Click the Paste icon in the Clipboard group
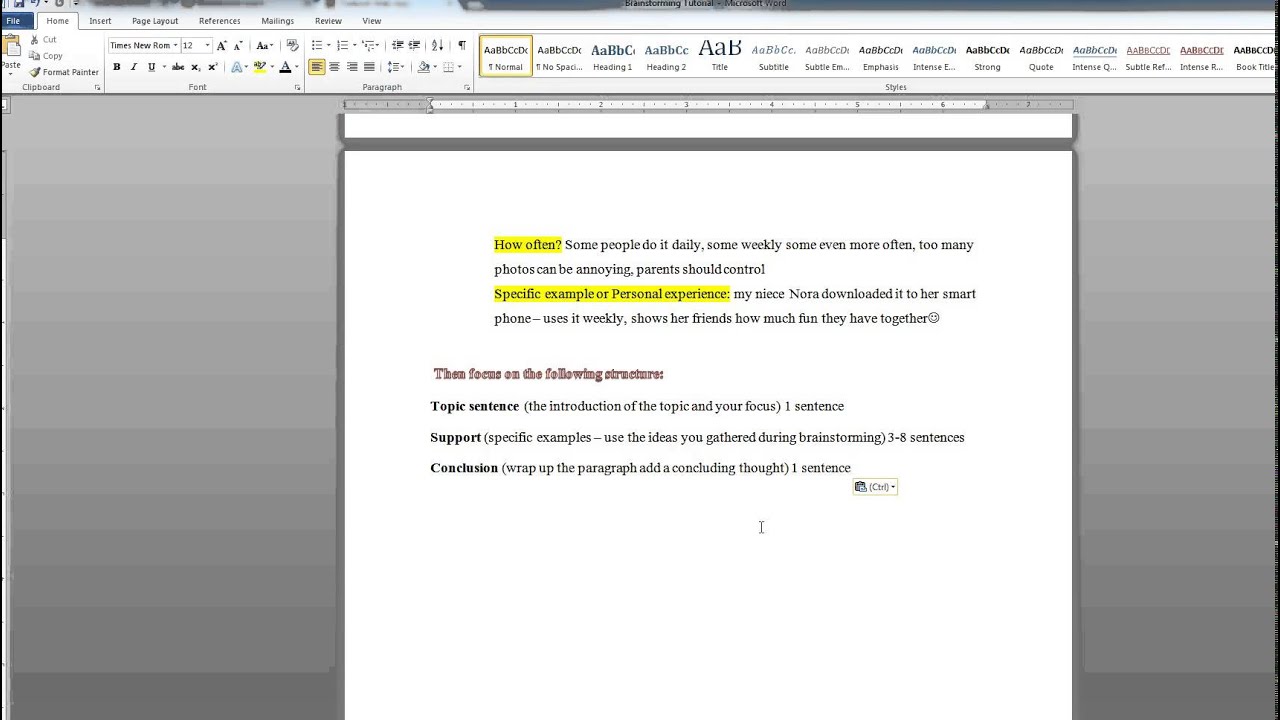1280x720 pixels. coord(11,45)
